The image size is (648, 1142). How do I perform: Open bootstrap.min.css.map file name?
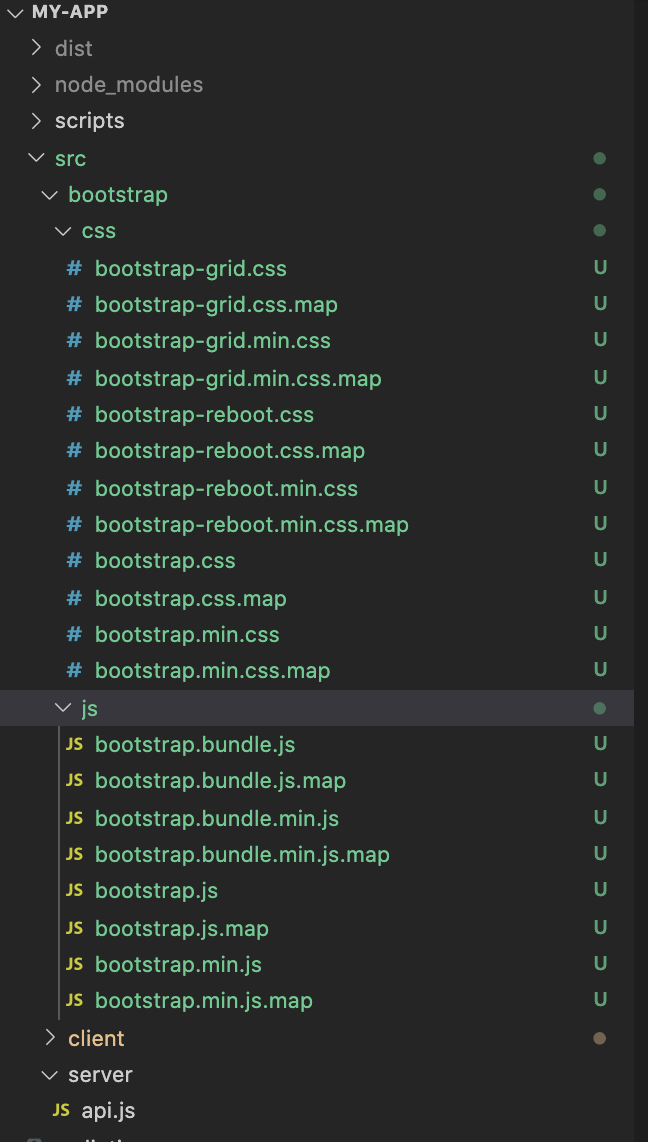(213, 671)
